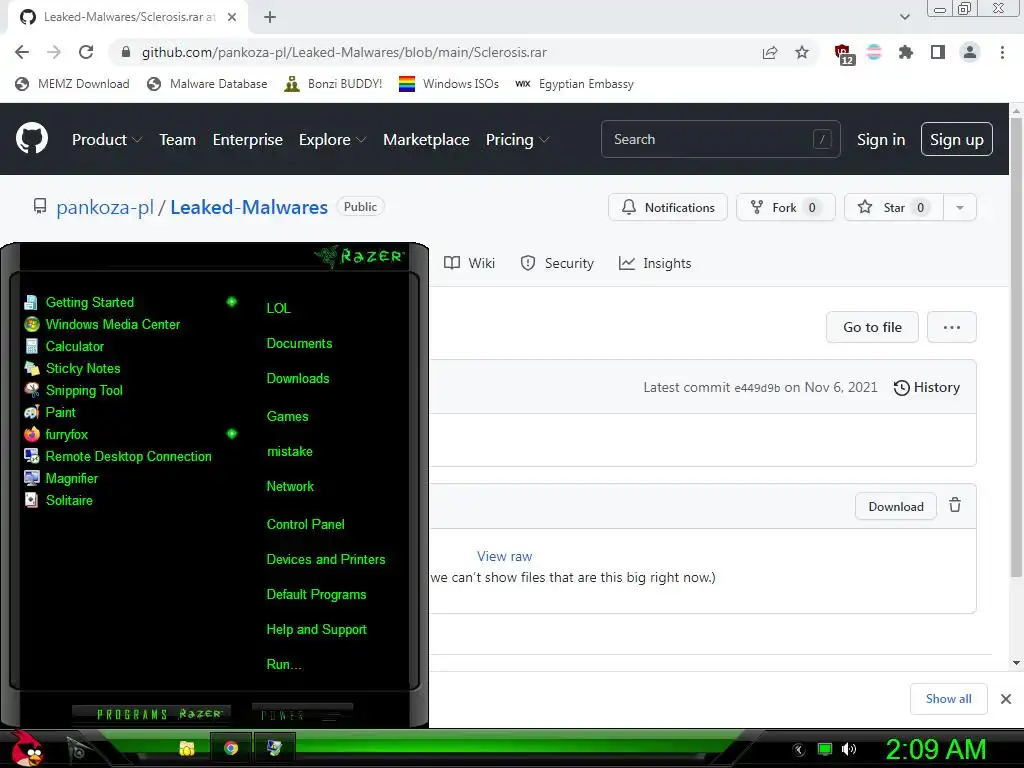Switch to the Security tab
This screenshot has height=768, width=1024.
tap(557, 263)
